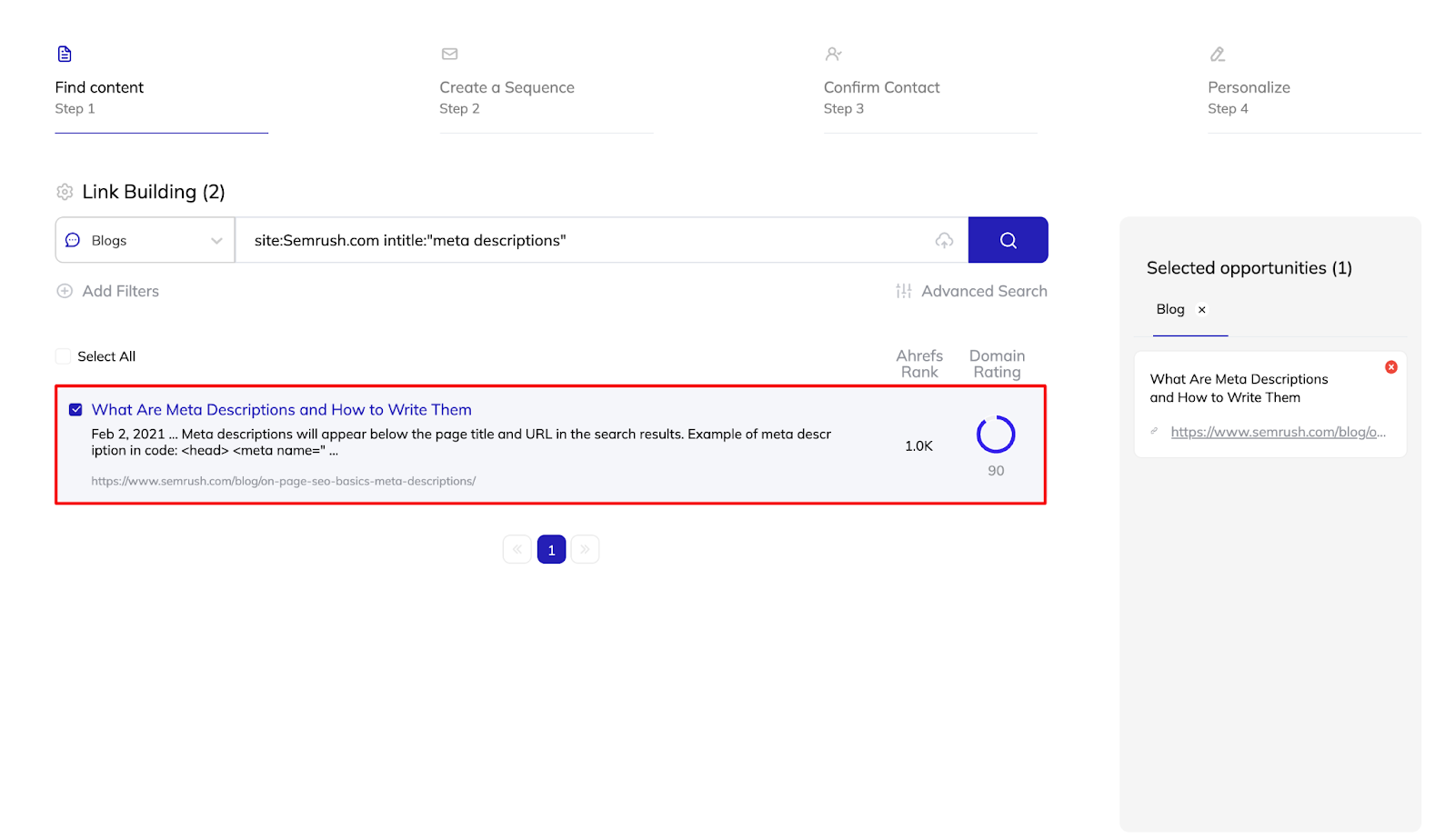This screenshot has width=1455, height=840.
Task: Click the Advanced Search sliders icon
Action: pyautogui.click(x=903, y=291)
